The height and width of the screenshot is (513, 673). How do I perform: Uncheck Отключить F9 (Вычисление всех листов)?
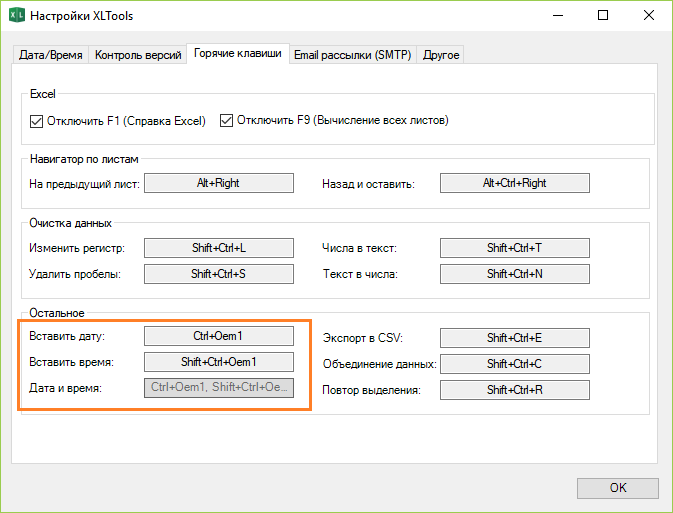pyautogui.click(x=226, y=121)
